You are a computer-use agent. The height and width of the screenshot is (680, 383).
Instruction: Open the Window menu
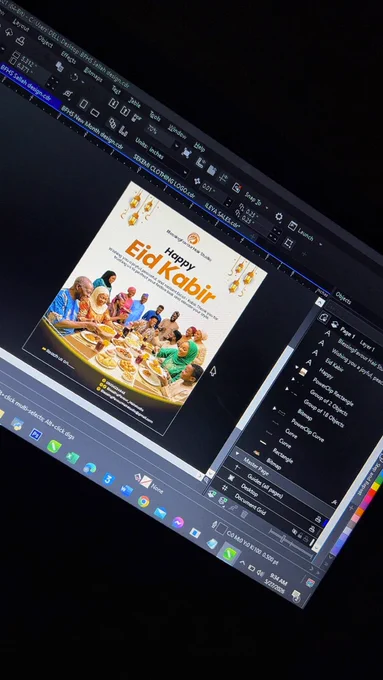tap(177, 131)
